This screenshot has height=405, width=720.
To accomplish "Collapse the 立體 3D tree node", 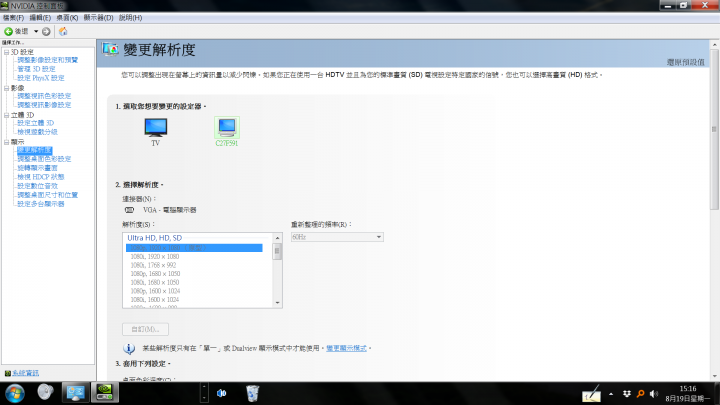I will [6, 115].
